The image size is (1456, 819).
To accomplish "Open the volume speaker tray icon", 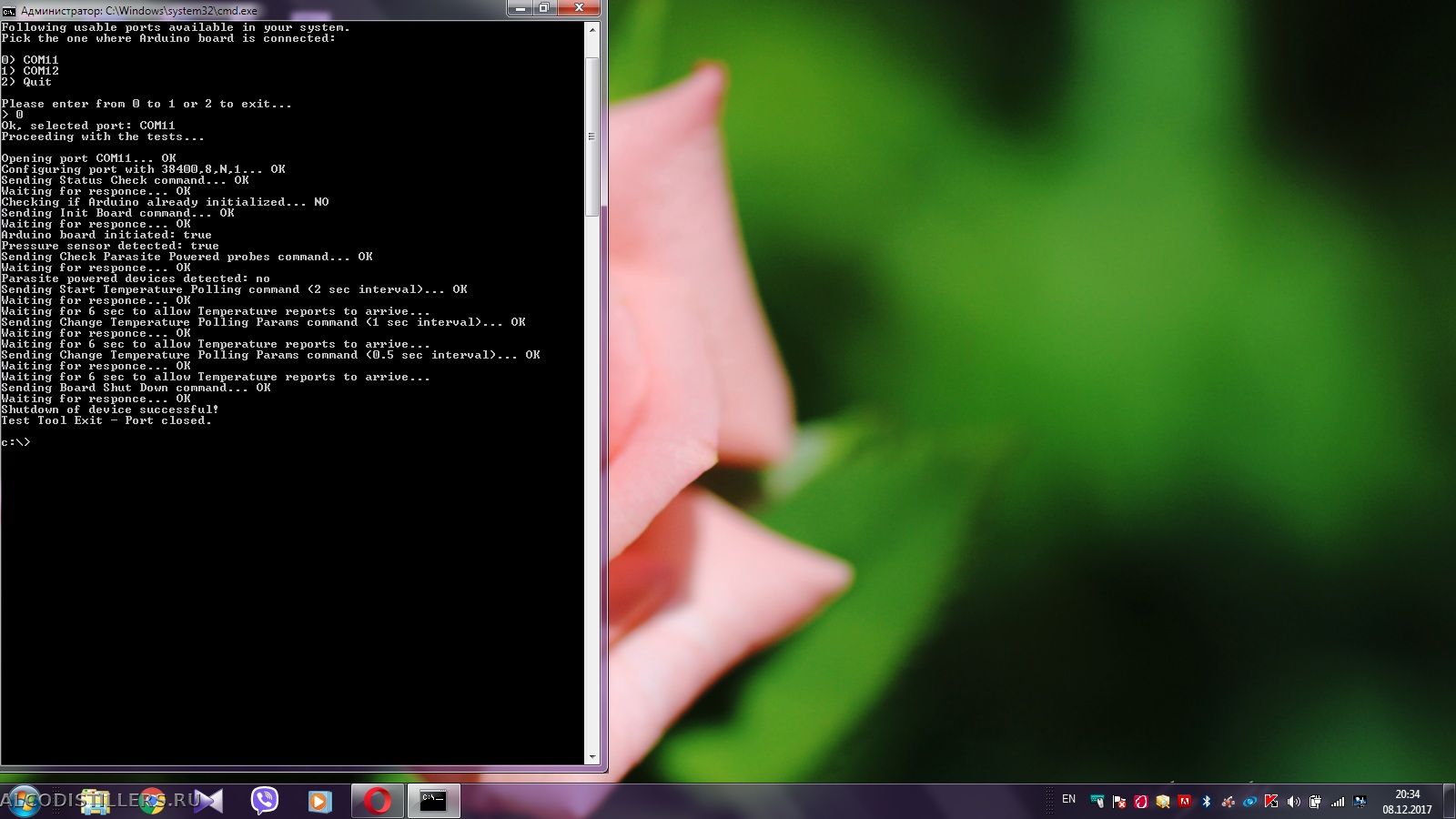I will (1293, 802).
